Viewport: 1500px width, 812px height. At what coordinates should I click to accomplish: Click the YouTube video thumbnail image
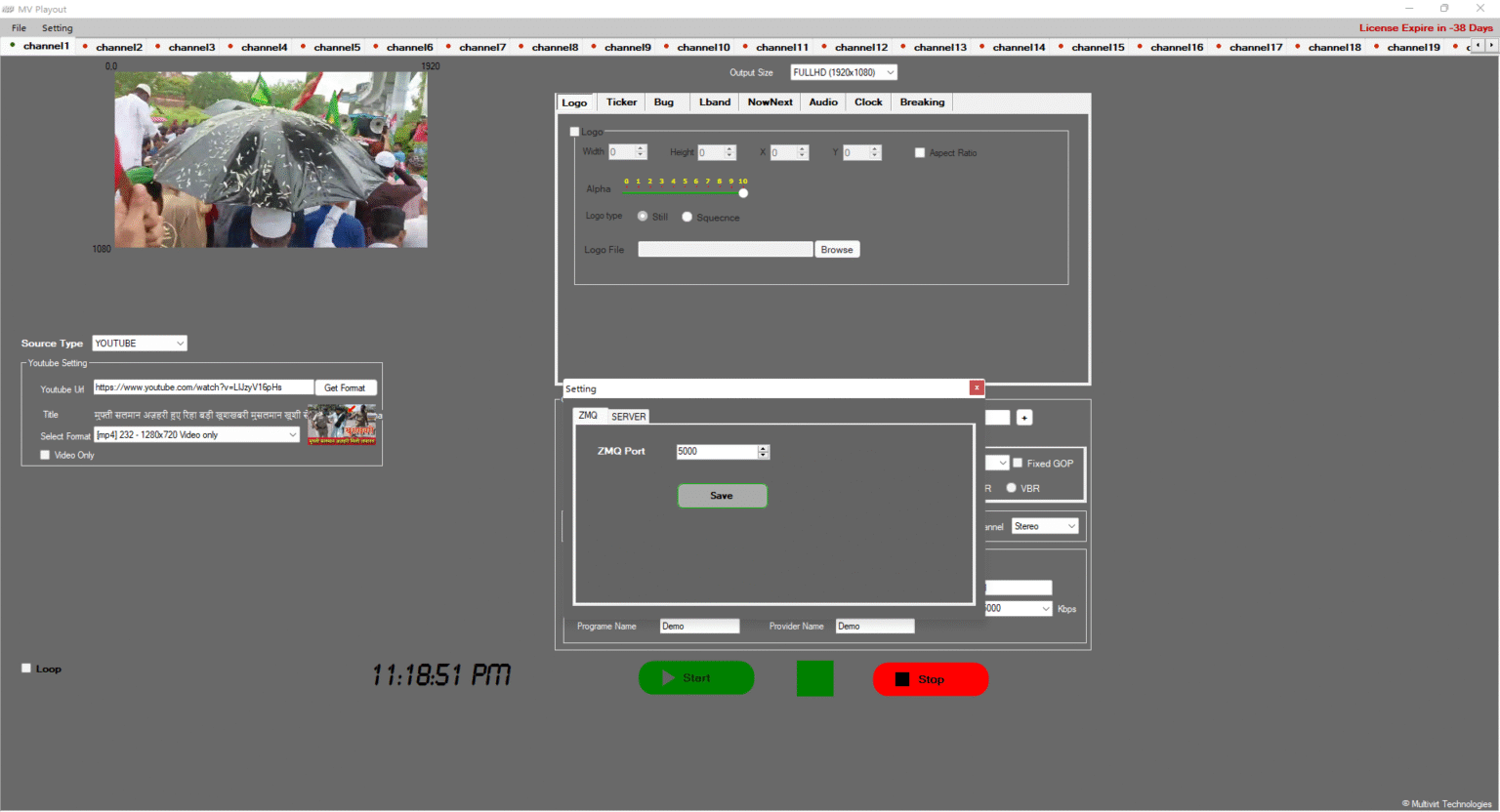[342, 426]
